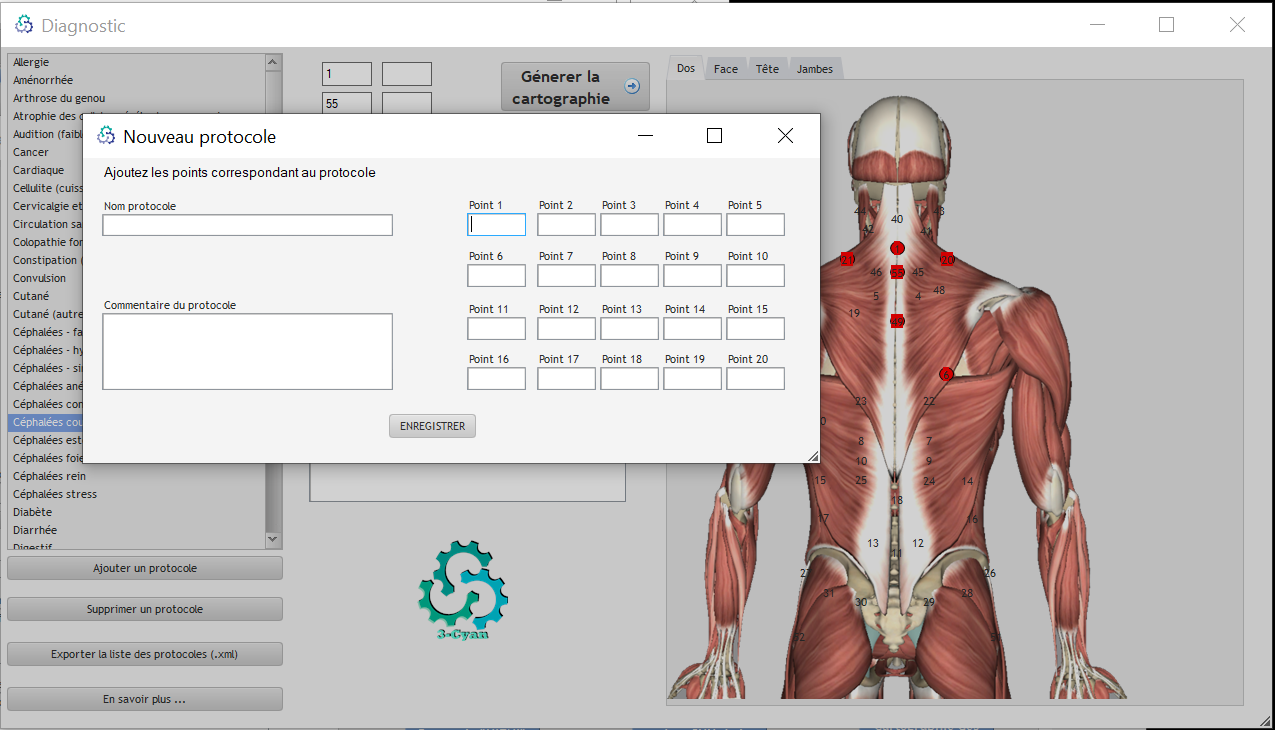Open the Tête tab
1275x730 pixels.
(x=767, y=69)
